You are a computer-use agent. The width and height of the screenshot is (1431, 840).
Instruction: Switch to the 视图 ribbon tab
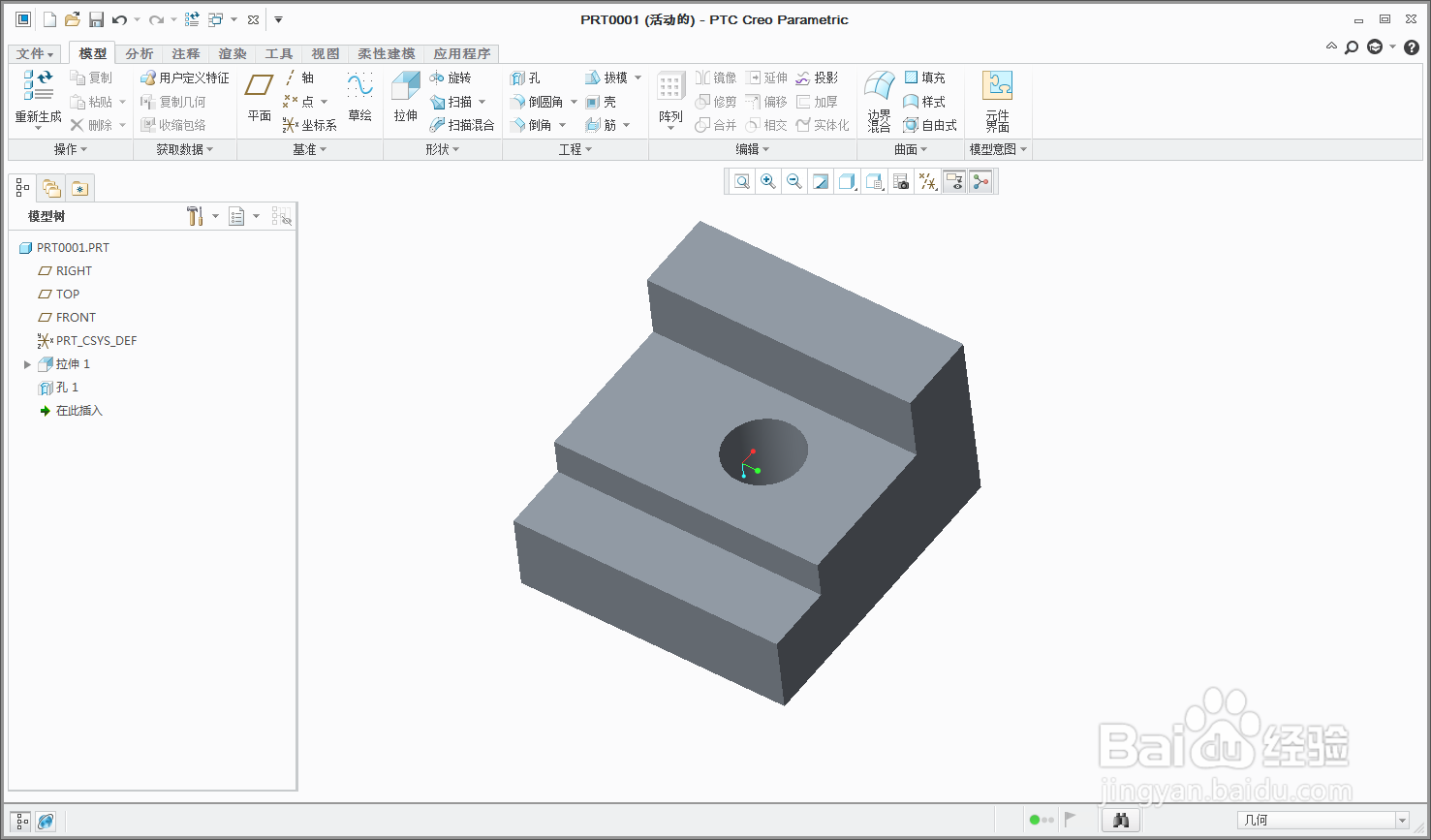coord(326,53)
